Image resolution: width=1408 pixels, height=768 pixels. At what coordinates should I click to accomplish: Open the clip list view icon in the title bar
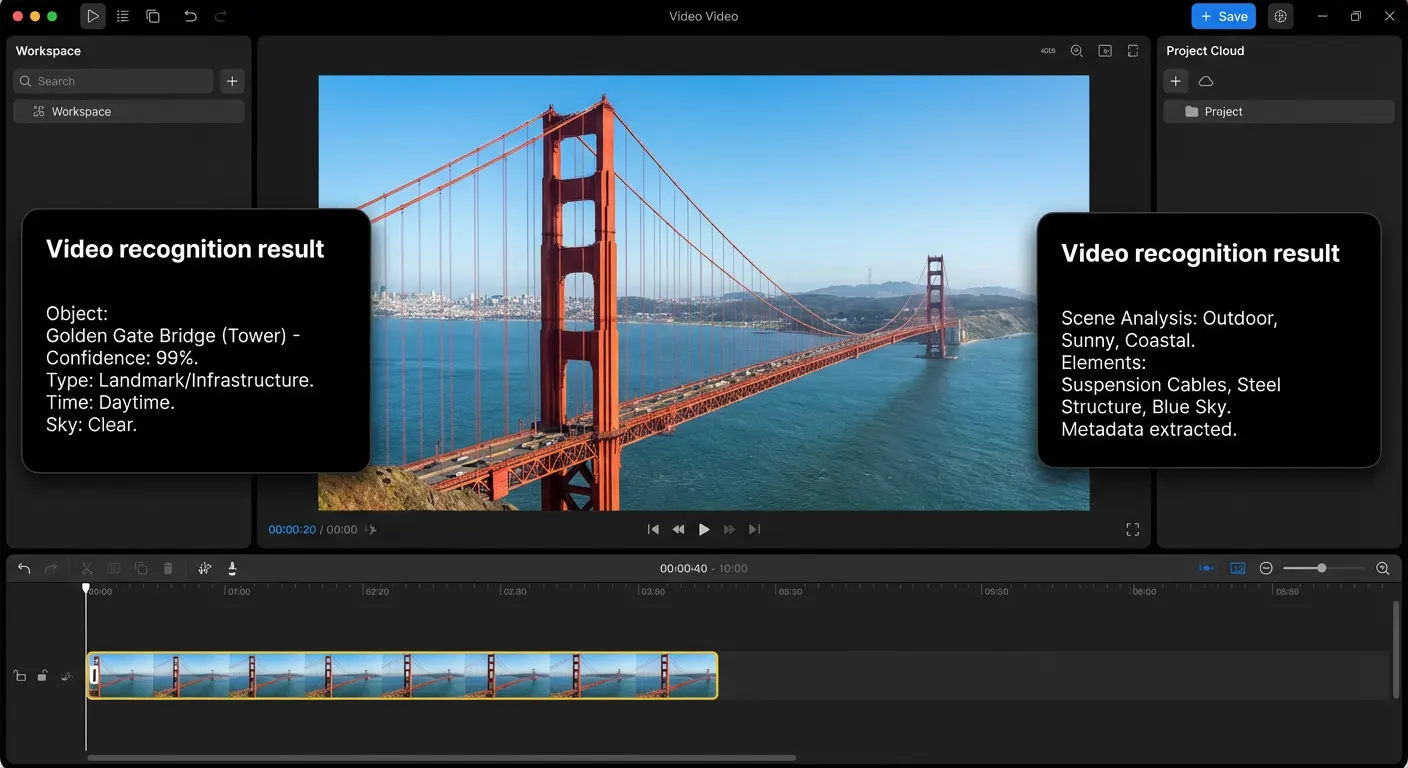122,16
